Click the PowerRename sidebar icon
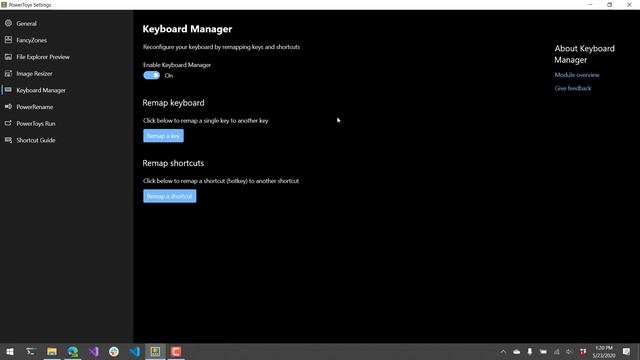Viewport: 640px width, 360px height. pos(8,107)
